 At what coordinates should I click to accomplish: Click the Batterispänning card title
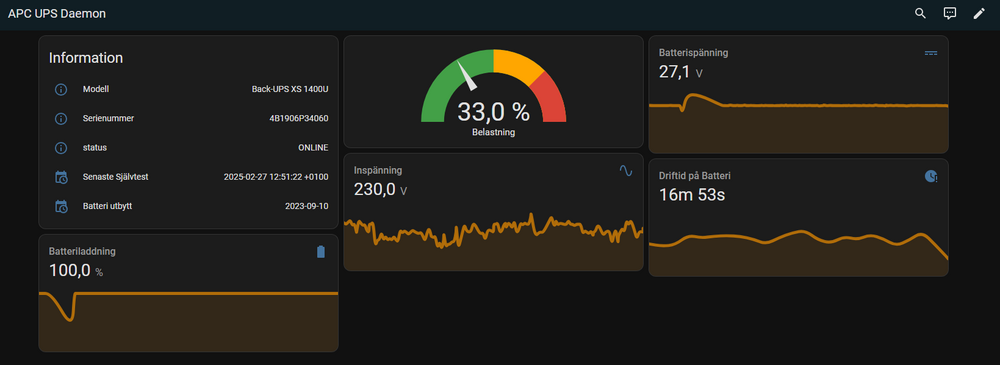click(x=693, y=53)
